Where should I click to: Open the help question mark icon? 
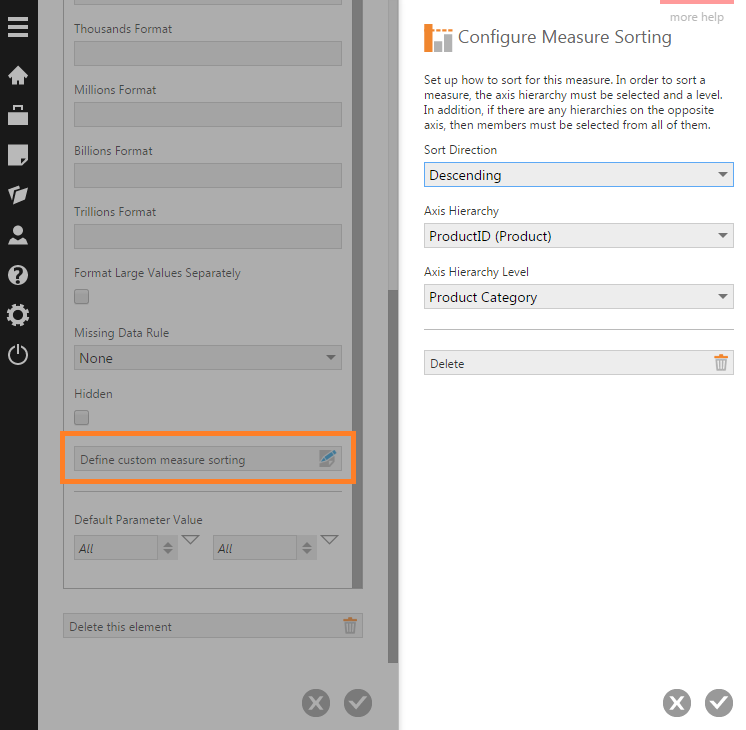pos(18,275)
